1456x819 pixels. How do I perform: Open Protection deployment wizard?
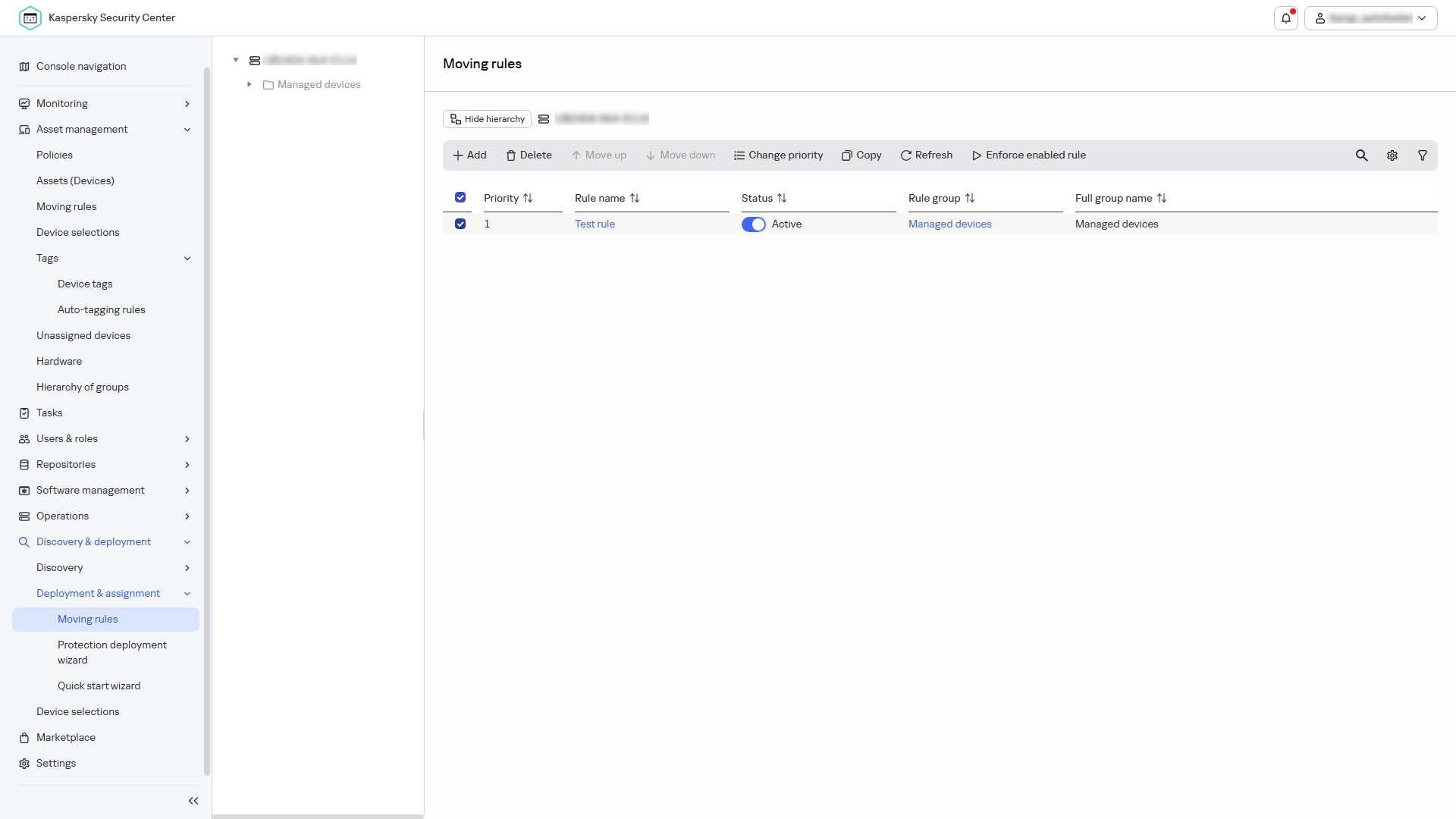point(112,652)
